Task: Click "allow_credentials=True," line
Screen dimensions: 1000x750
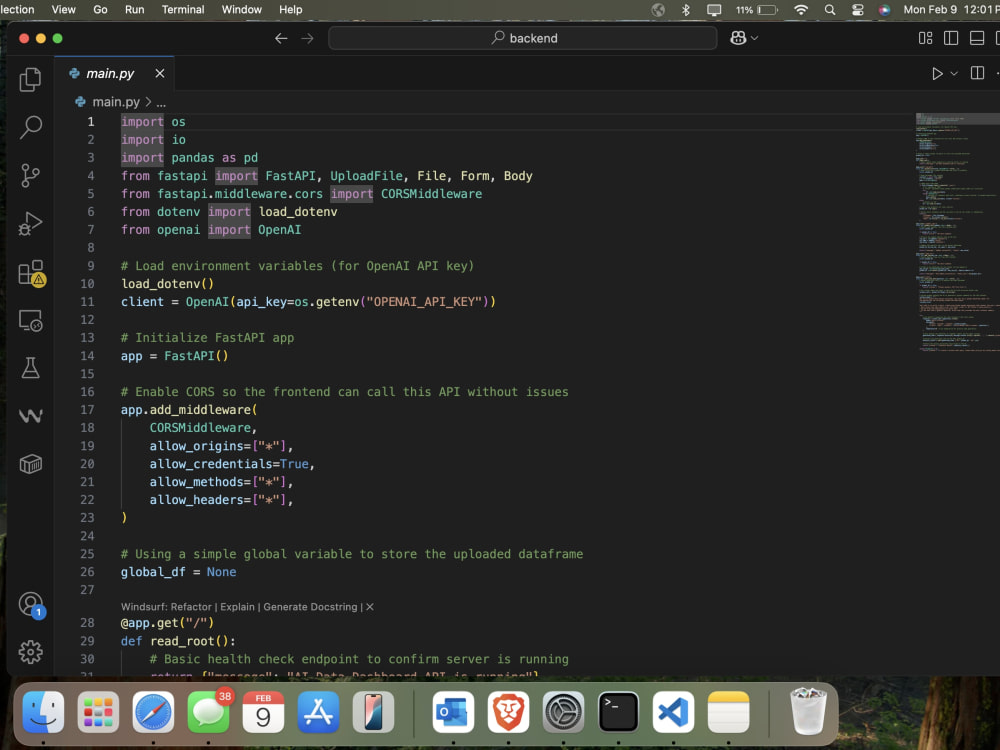Action: coord(232,464)
